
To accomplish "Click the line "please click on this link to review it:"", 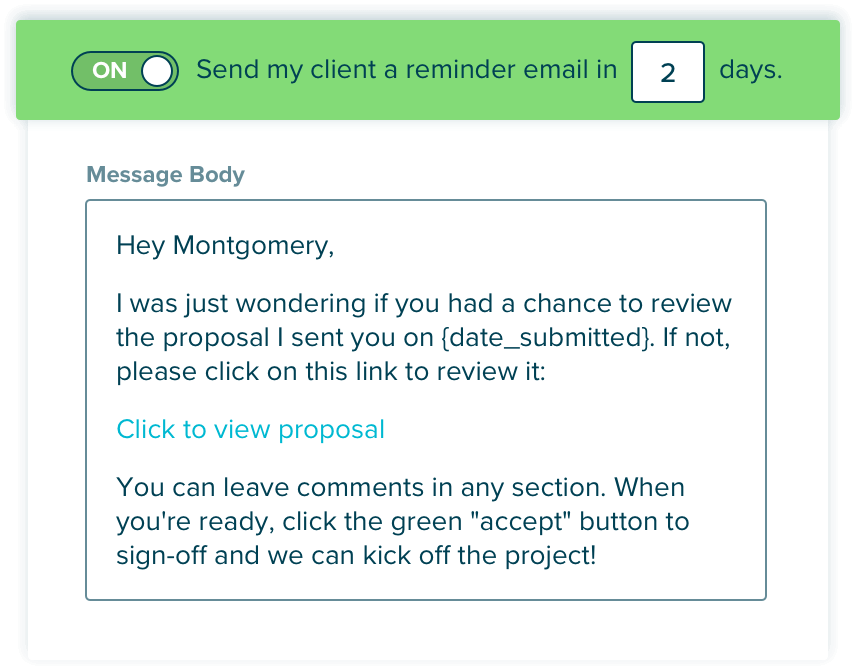I will pos(329,372).
